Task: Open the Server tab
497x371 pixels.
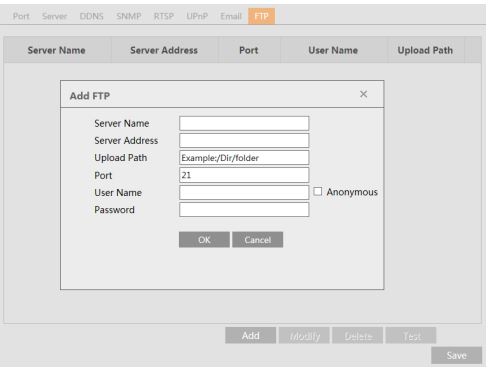Action: pos(54,16)
